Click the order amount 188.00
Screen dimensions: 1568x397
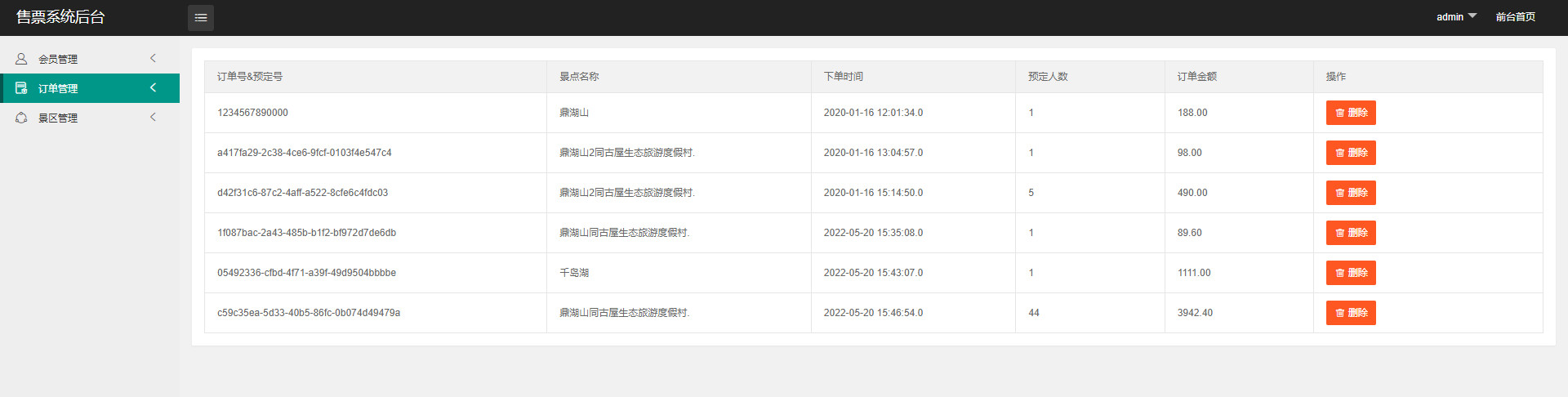1192,113
